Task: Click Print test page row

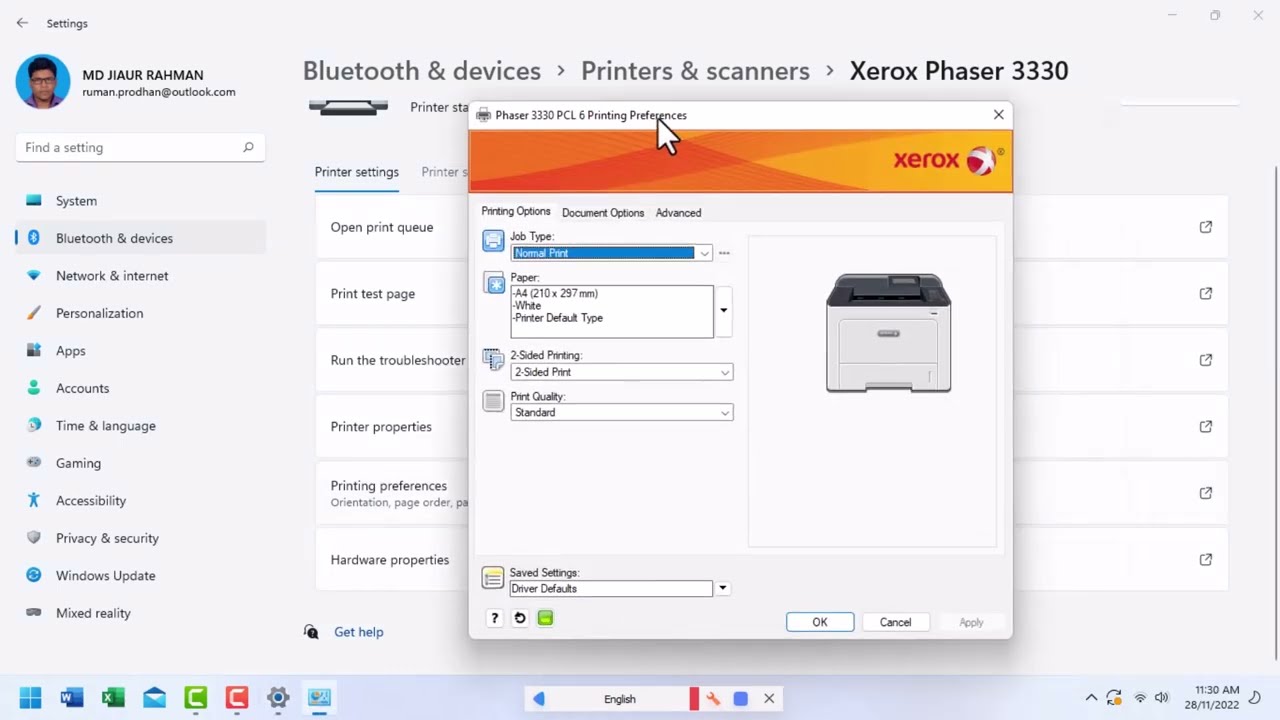Action: [771, 294]
